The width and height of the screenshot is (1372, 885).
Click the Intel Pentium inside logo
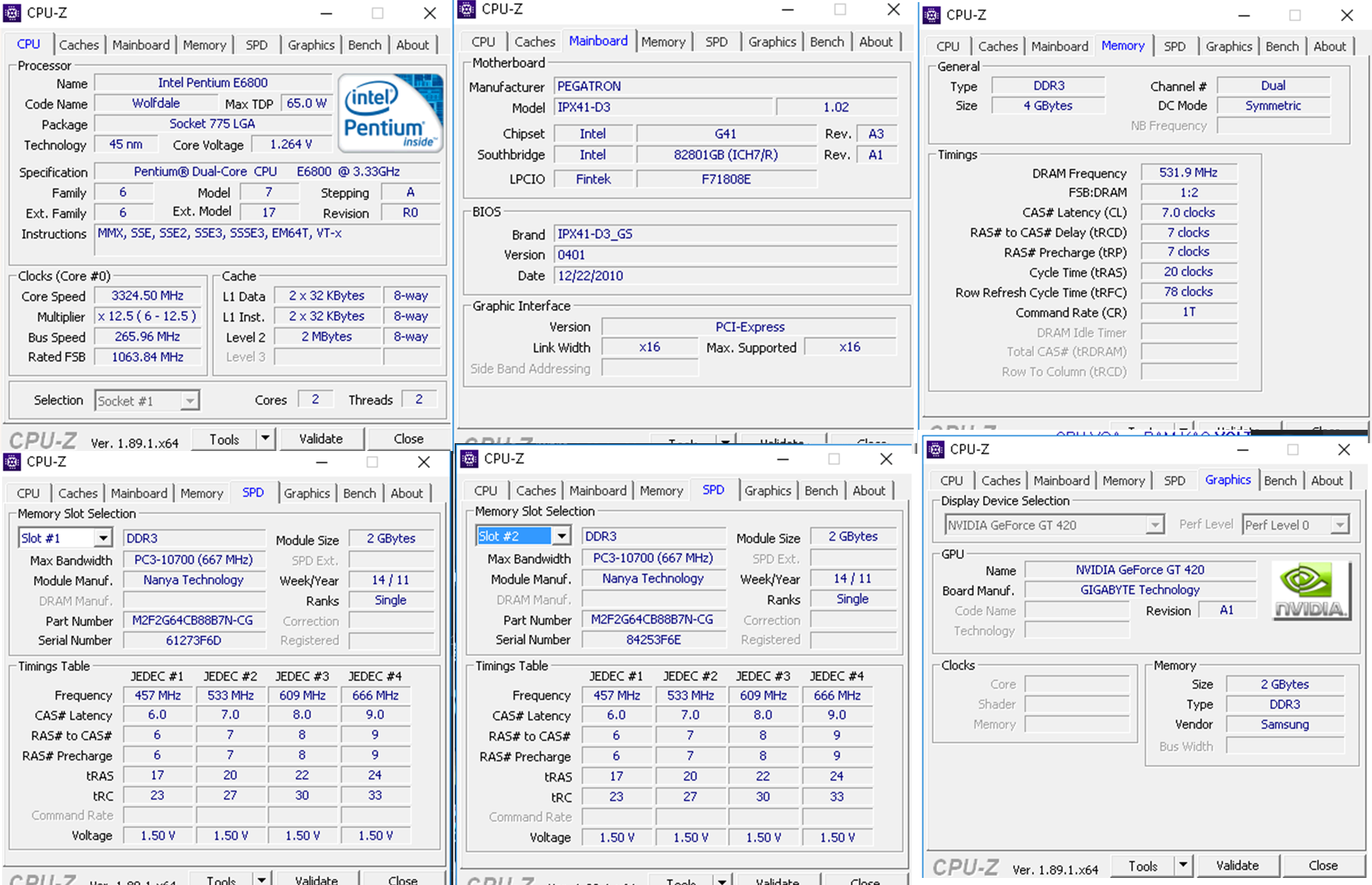(x=391, y=112)
